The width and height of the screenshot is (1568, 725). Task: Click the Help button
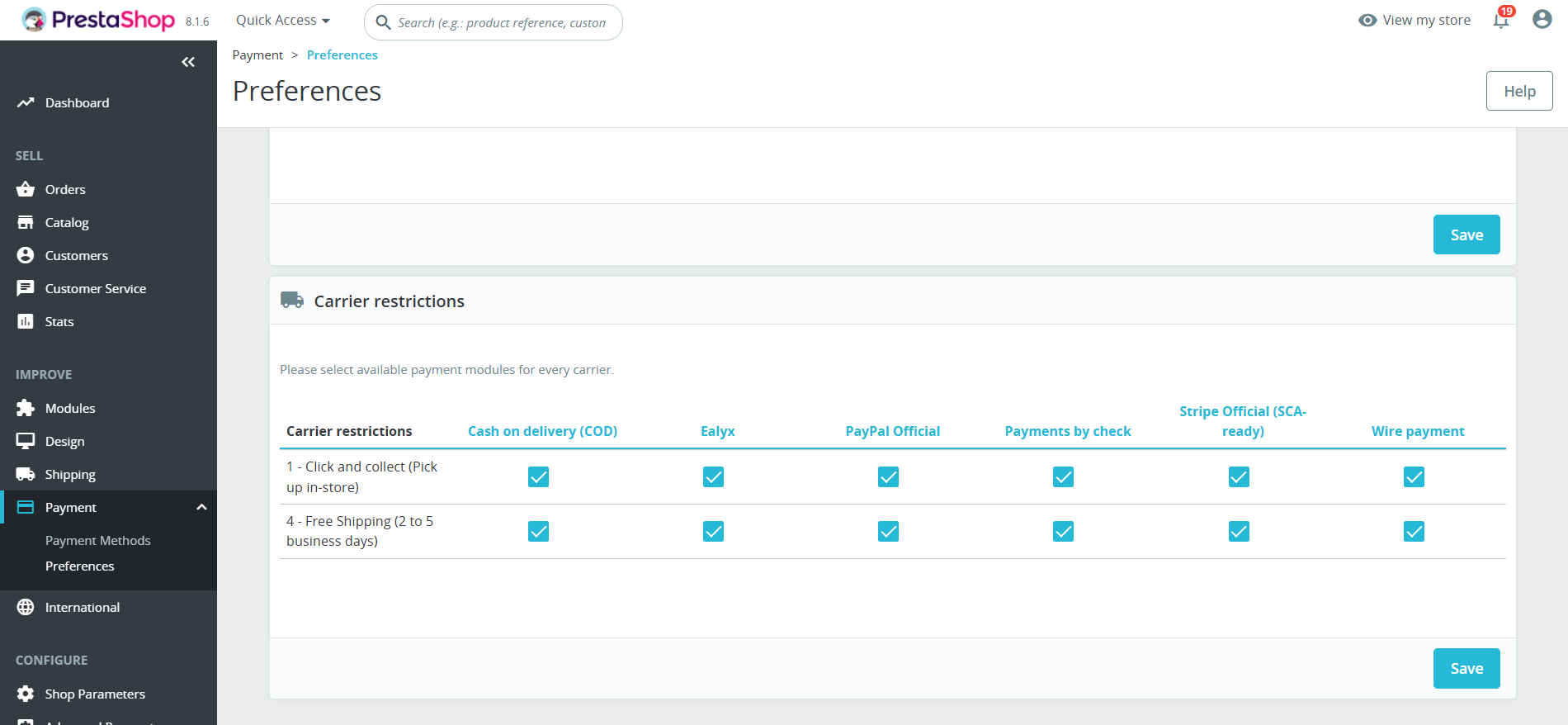tap(1518, 91)
